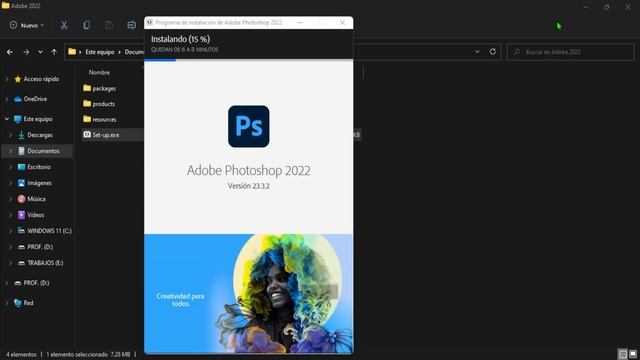
Task: Select the Set-up.exe file
Action: coord(106,135)
